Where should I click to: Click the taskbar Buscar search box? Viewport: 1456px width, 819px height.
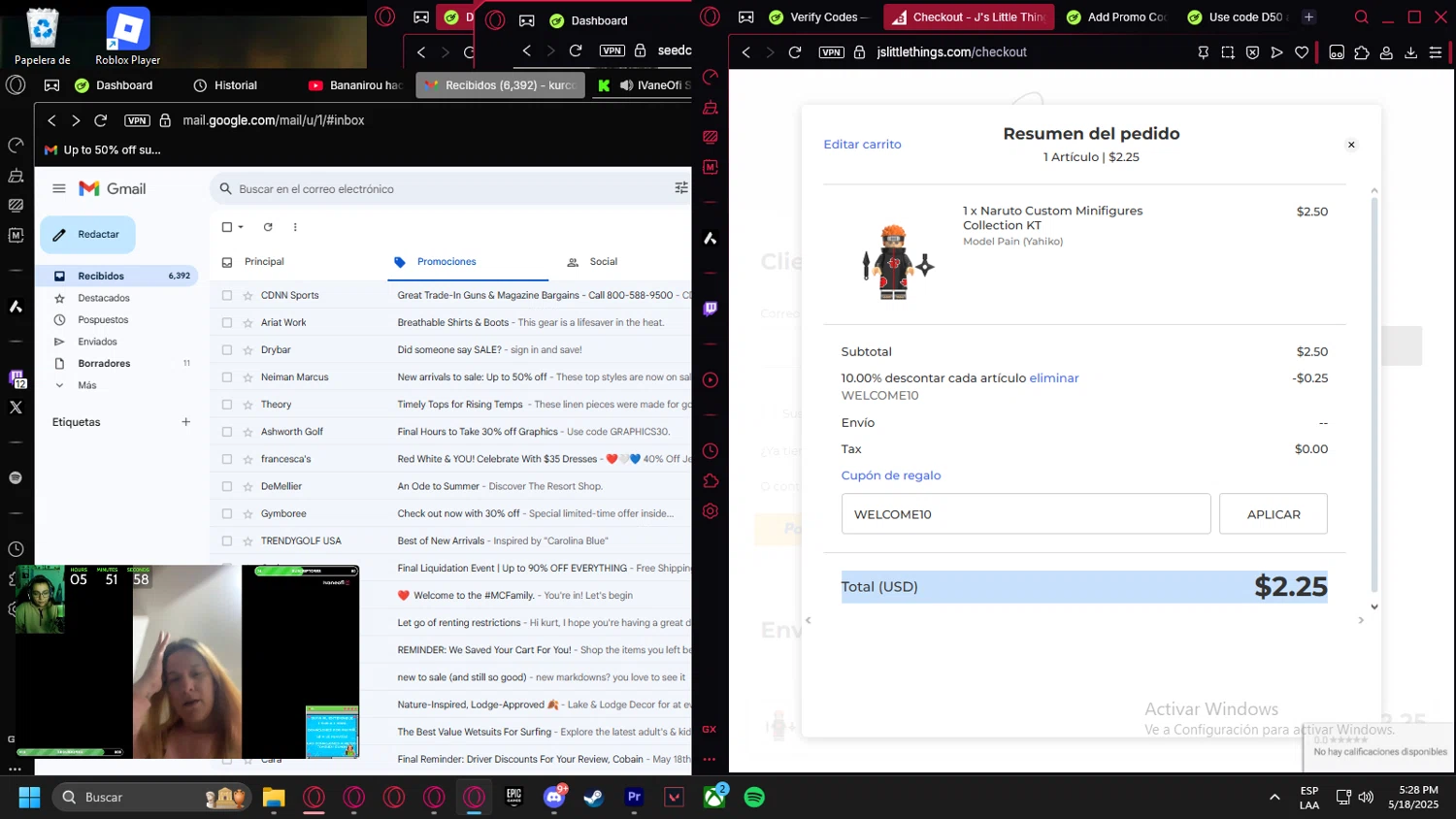(152, 798)
